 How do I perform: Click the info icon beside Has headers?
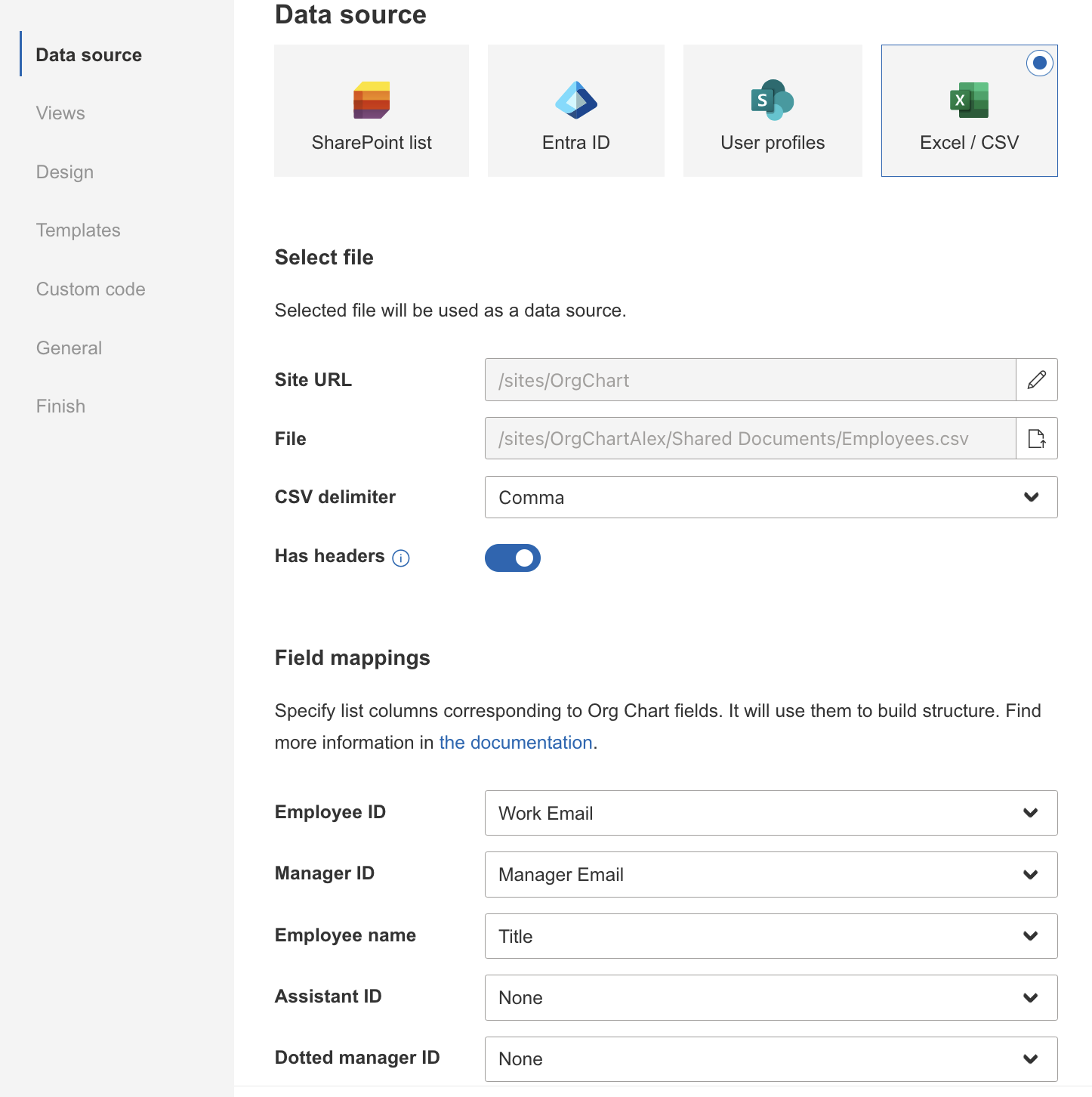pyautogui.click(x=401, y=558)
